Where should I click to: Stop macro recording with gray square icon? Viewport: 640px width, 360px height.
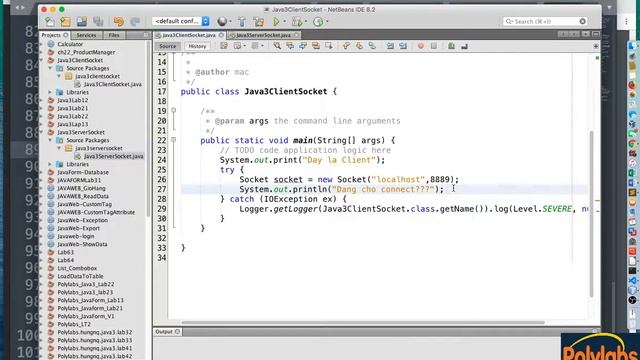(433, 46)
